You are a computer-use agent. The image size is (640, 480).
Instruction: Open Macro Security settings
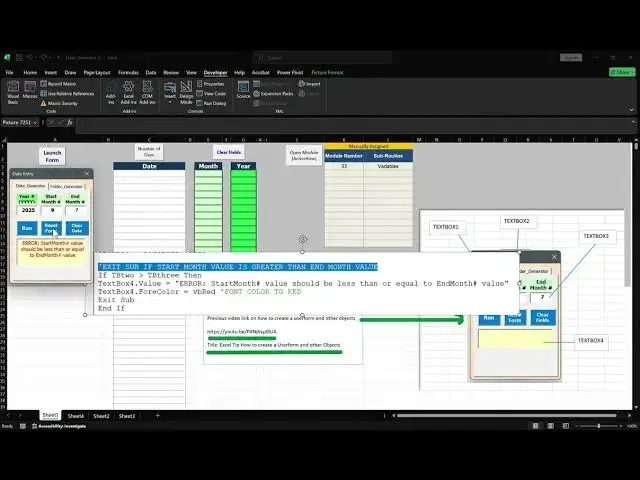(x=59, y=103)
